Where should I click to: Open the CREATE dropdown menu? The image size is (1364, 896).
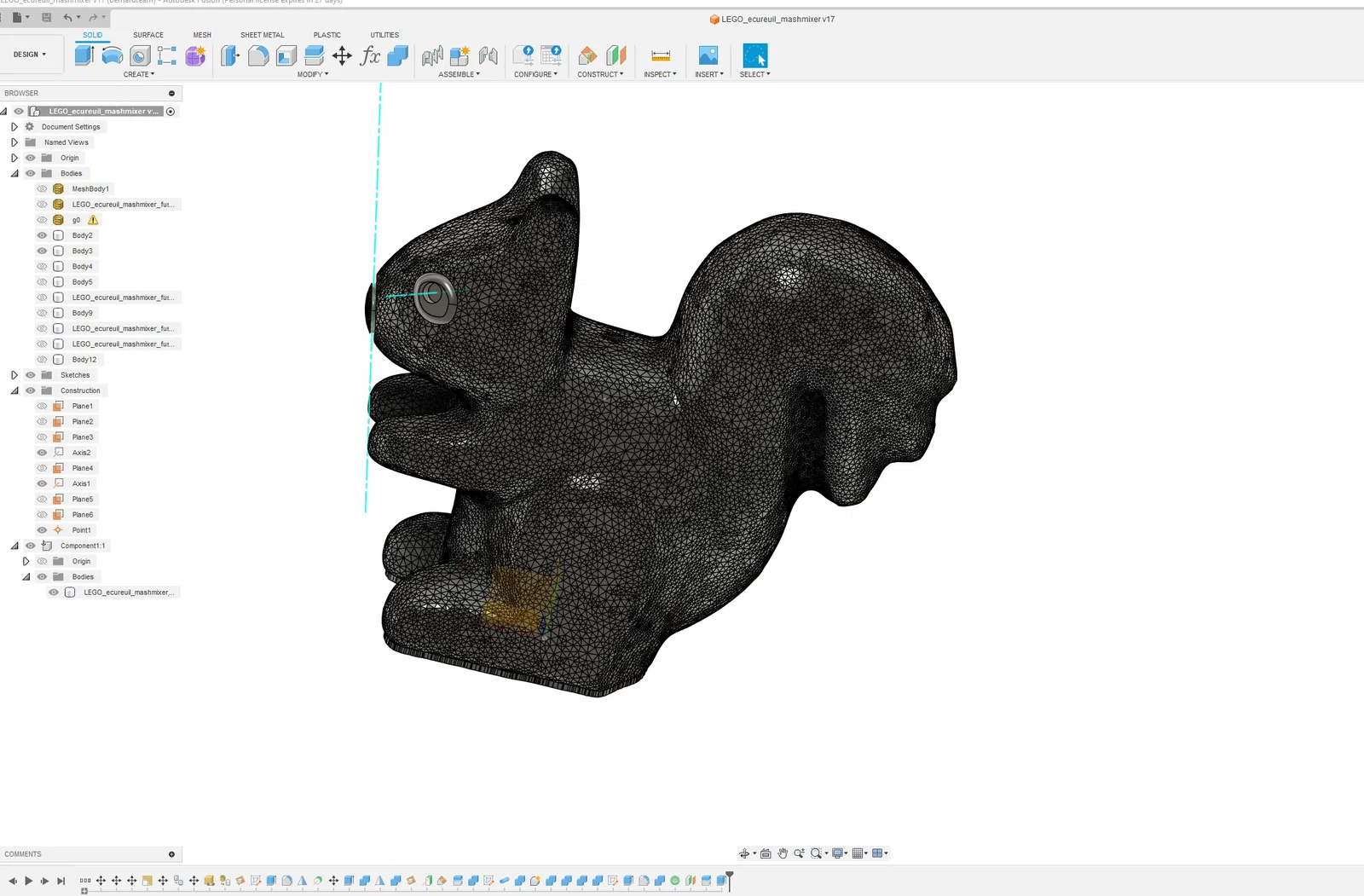pyautogui.click(x=139, y=75)
